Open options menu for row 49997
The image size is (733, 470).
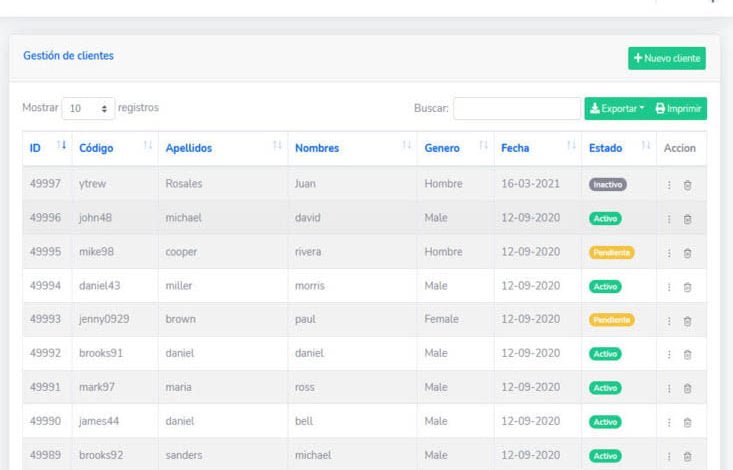click(669, 185)
